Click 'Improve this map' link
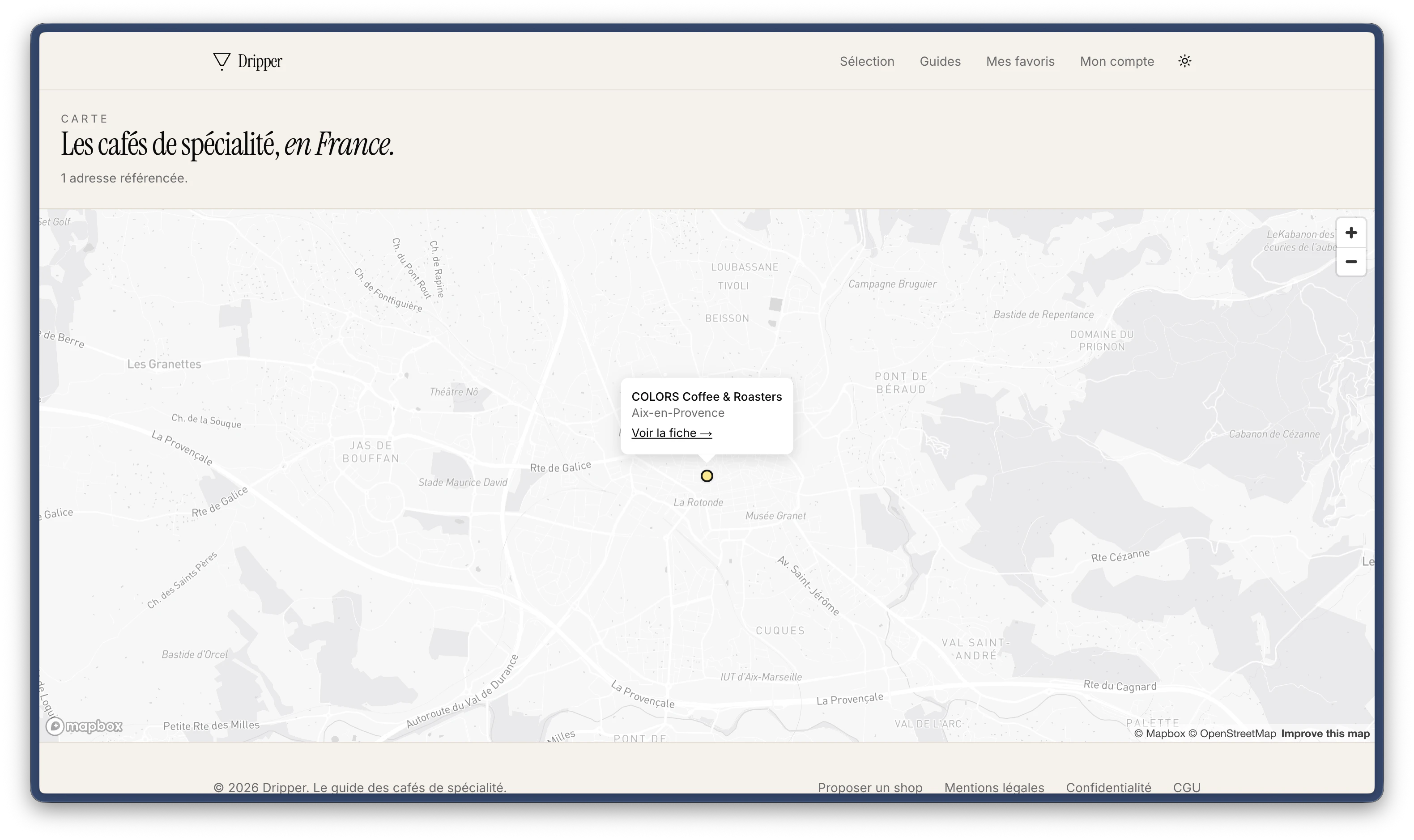 pyautogui.click(x=1325, y=734)
